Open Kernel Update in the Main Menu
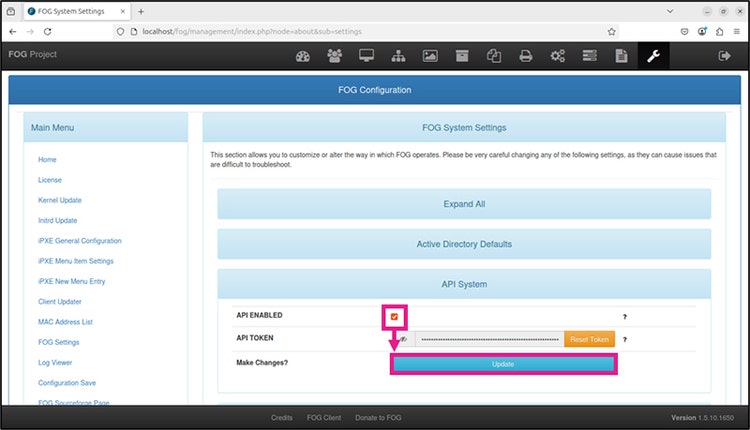Viewport: 750px width, 430px height. click(x=60, y=200)
